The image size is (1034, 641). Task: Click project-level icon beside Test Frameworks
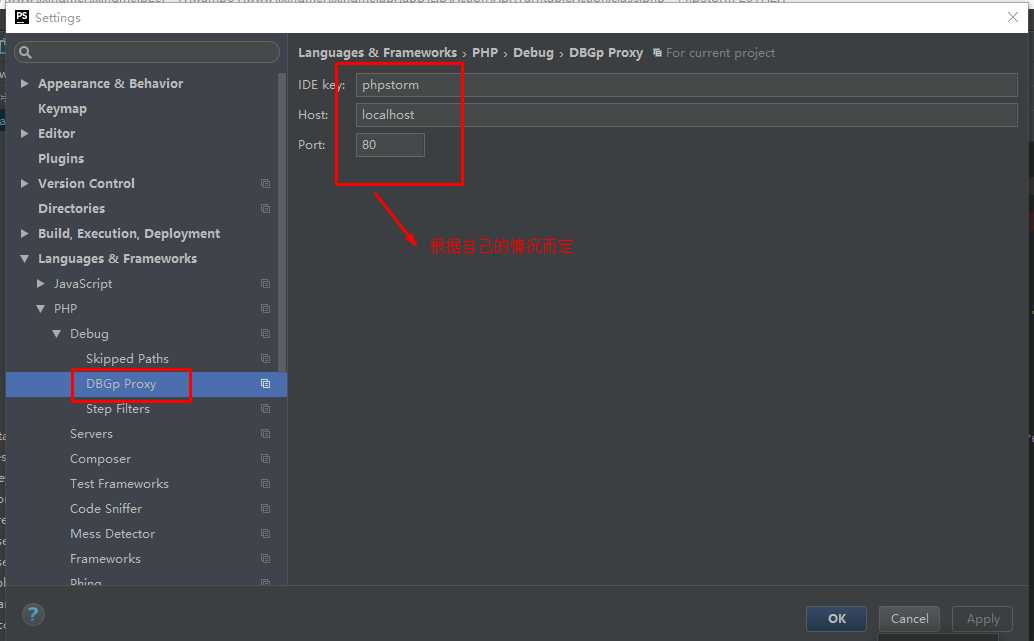pyautogui.click(x=265, y=484)
